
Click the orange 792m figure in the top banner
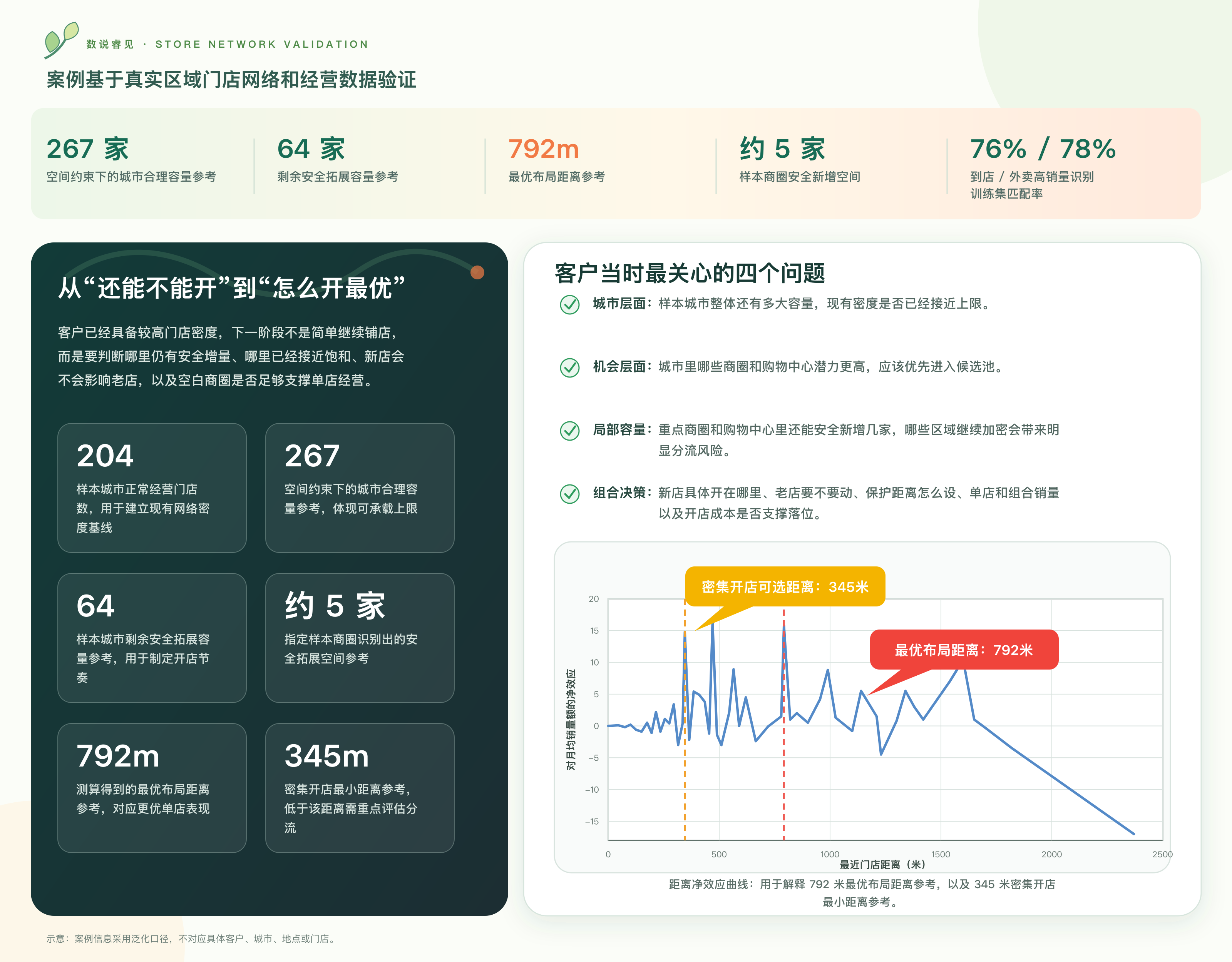click(x=544, y=149)
